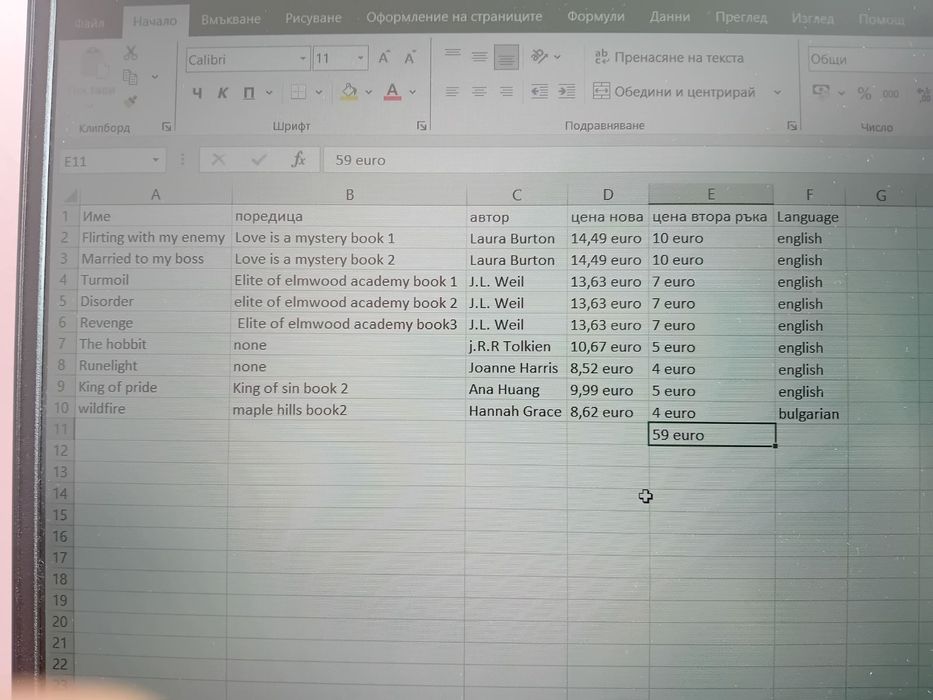The height and width of the screenshot is (700, 933).
Task: Apply comma thousands separator style
Action: coord(891,94)
